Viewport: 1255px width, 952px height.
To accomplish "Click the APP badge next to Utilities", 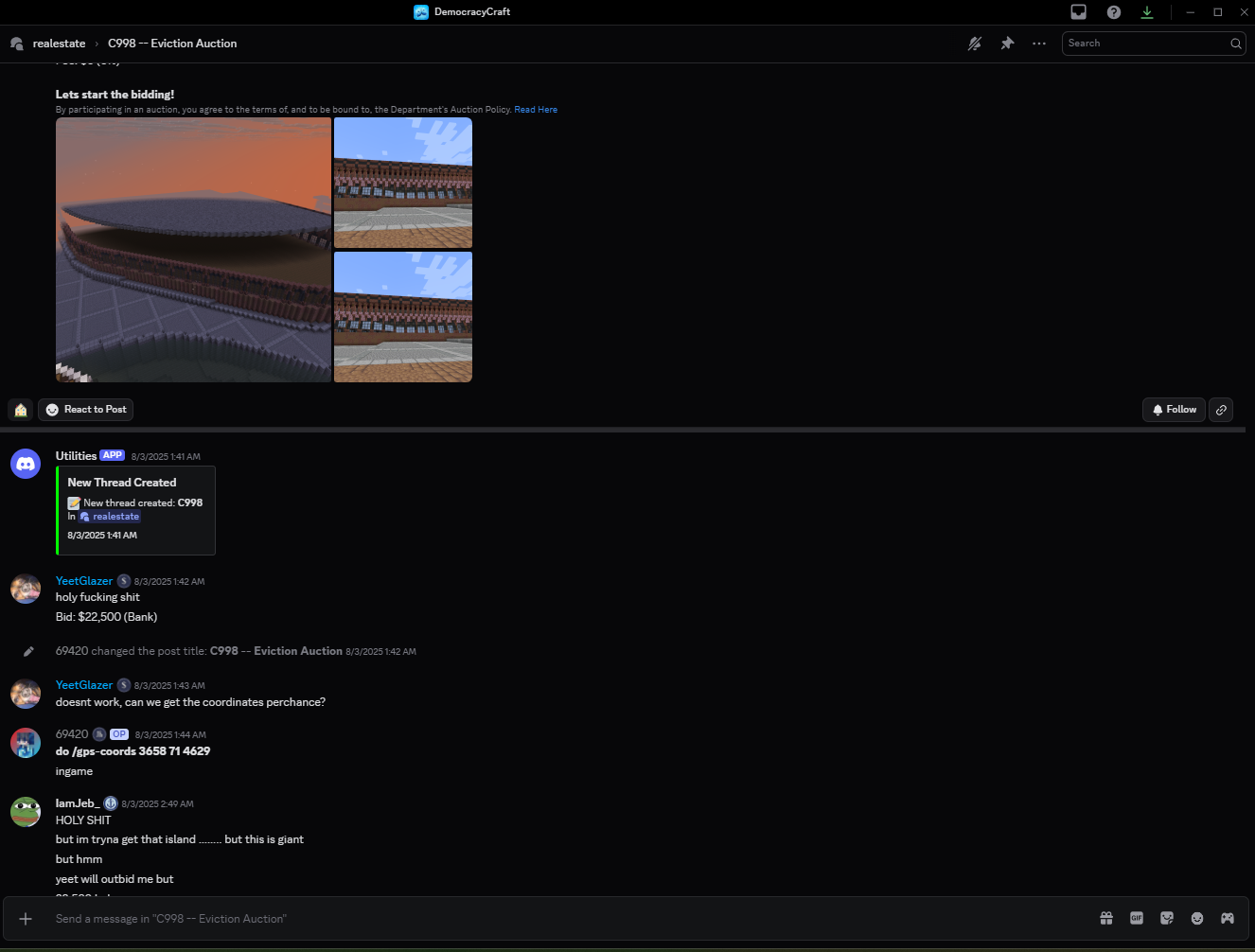I will tap(113, 455).
